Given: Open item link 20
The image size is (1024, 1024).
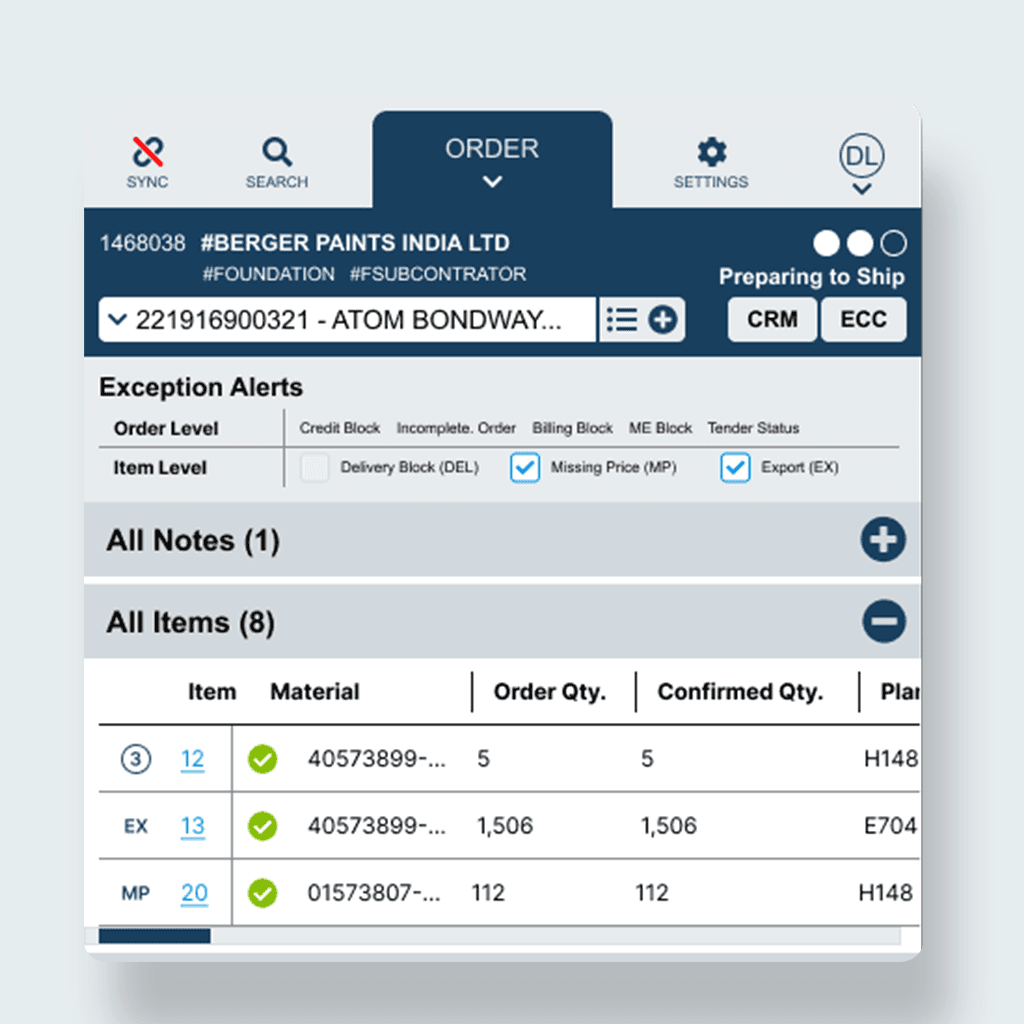Looking at the screenshot, I should tap(194, 893).
